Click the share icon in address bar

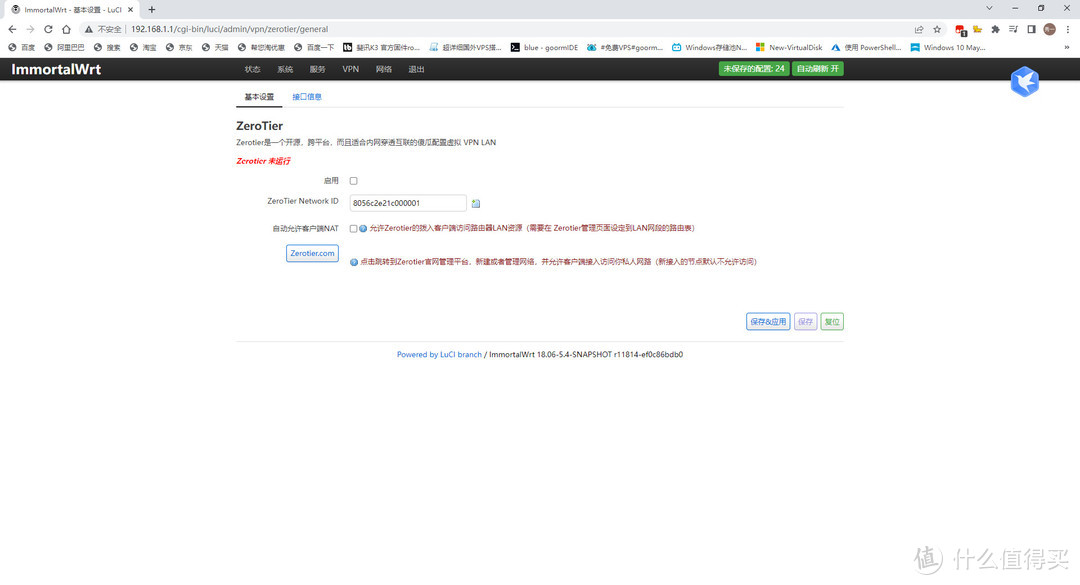click(x=919, y=29)
